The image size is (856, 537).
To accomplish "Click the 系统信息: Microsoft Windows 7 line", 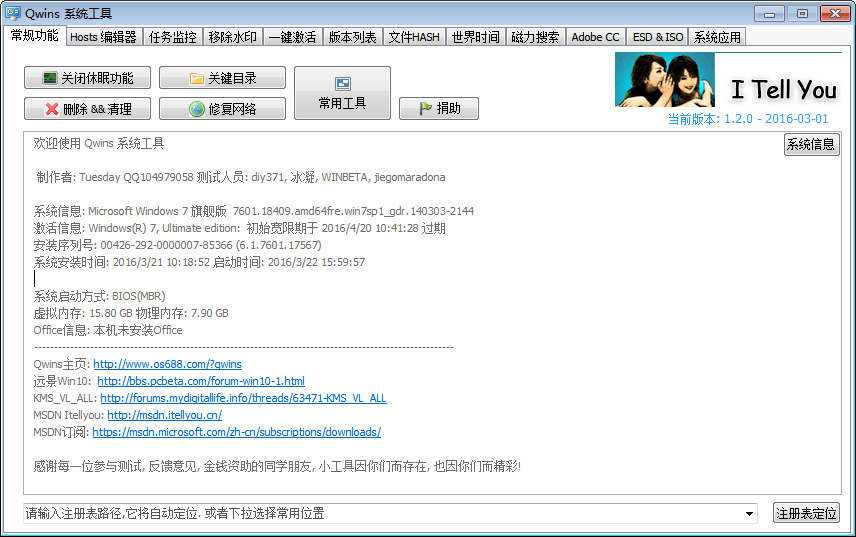I will 254,211.
